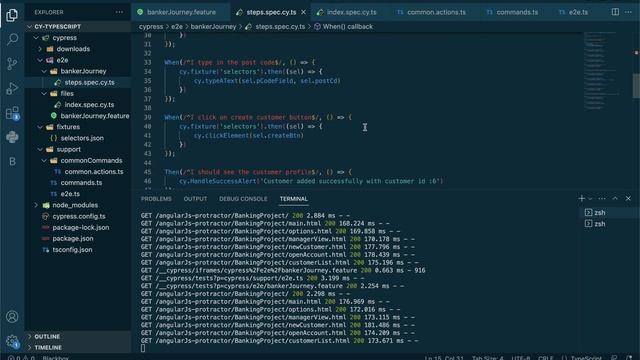640x360 pixels.
Task: Open editor more actions ellipsis
Action: pos(629,12)
